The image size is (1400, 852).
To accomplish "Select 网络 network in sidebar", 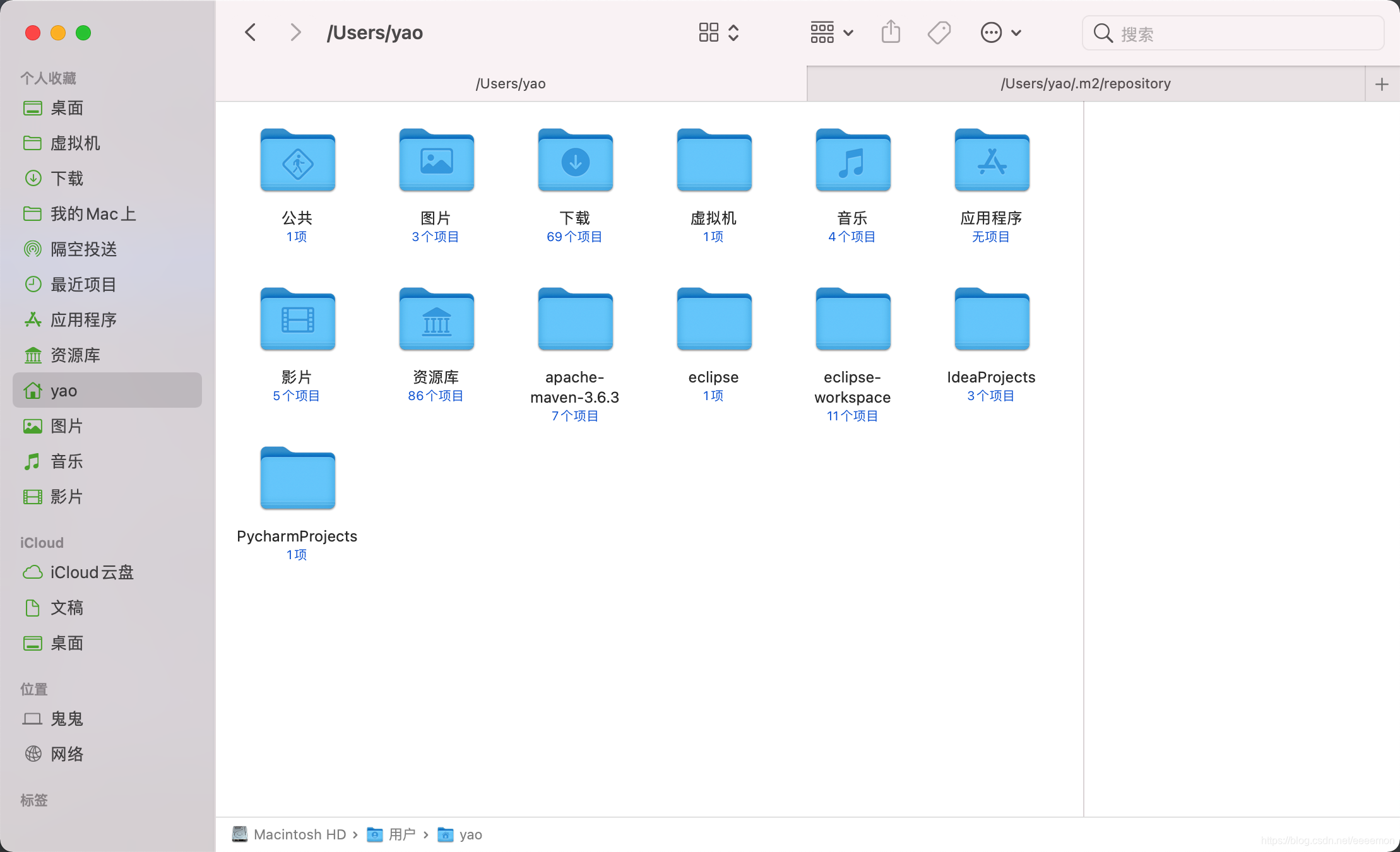I will 67,754.
